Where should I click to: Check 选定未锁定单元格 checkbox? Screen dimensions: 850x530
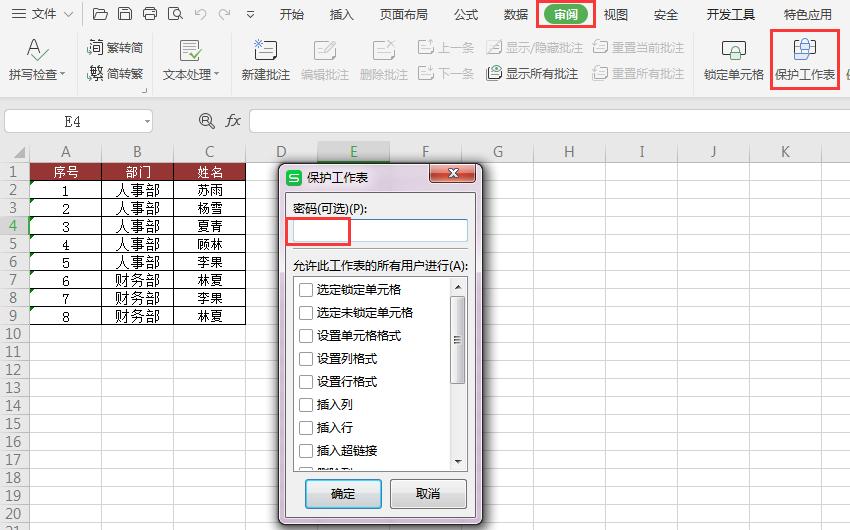pos(306,313)
